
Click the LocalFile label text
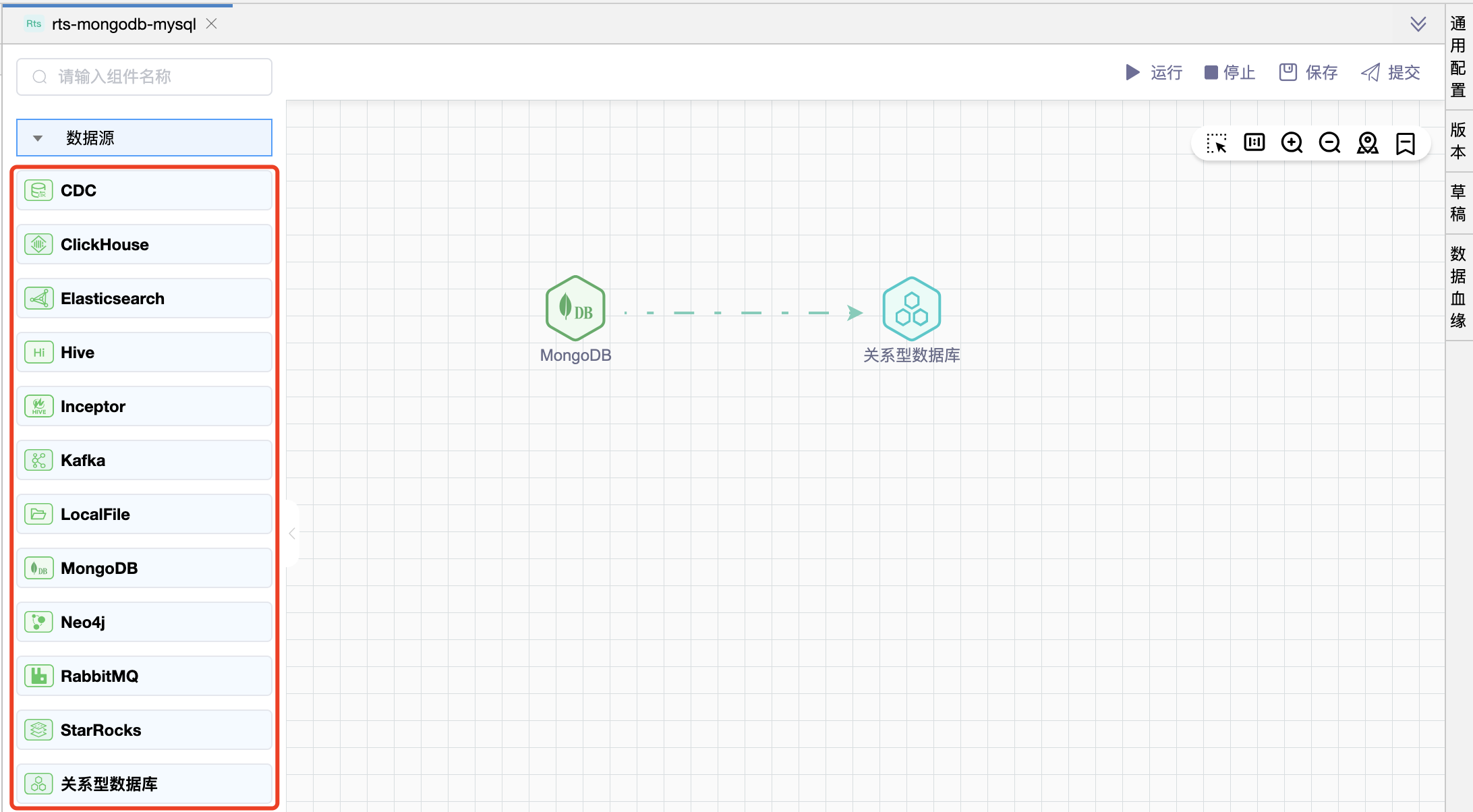(95, 515)
